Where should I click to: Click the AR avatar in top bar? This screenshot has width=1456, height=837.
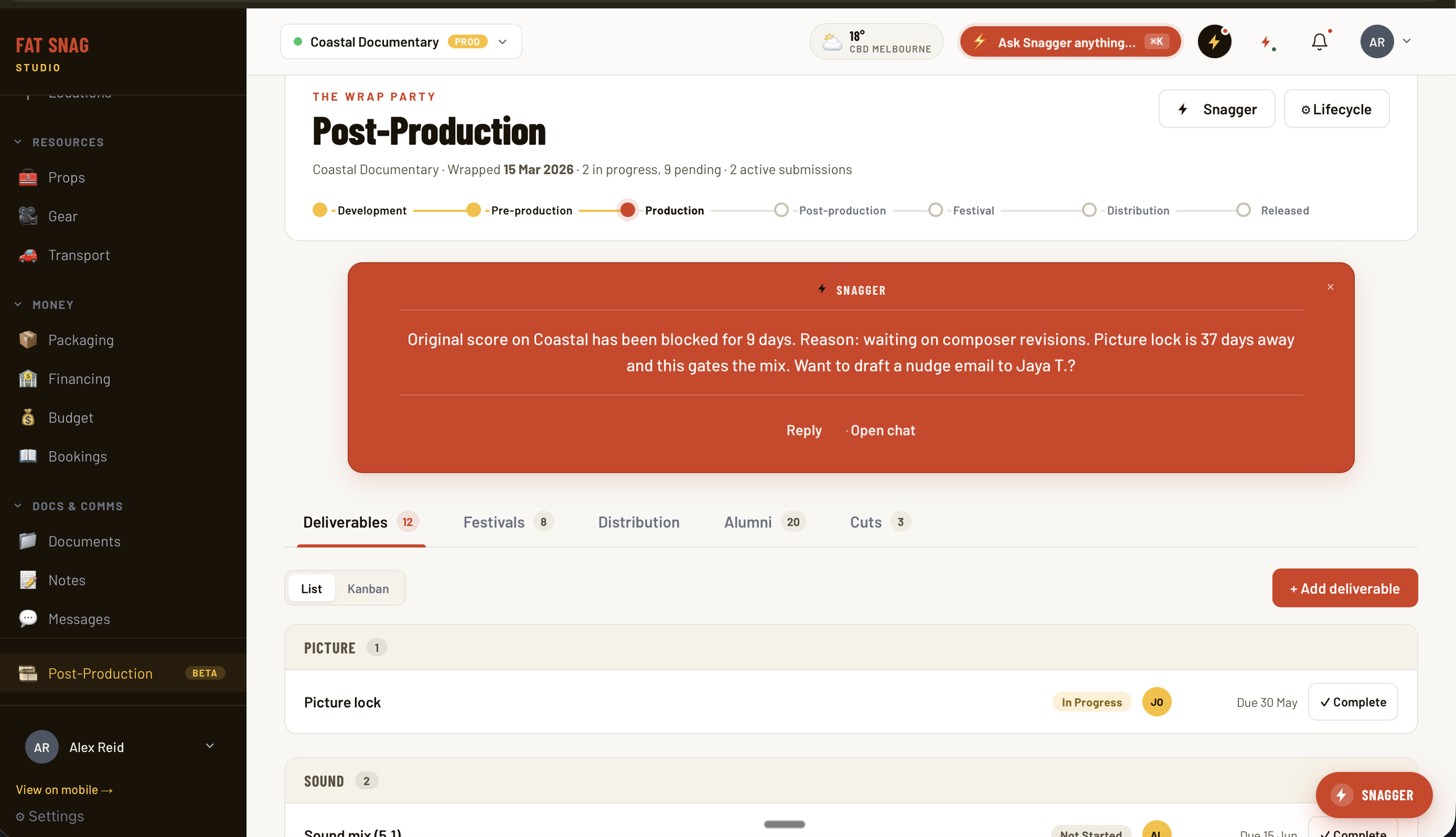[x=1377, y=41]
